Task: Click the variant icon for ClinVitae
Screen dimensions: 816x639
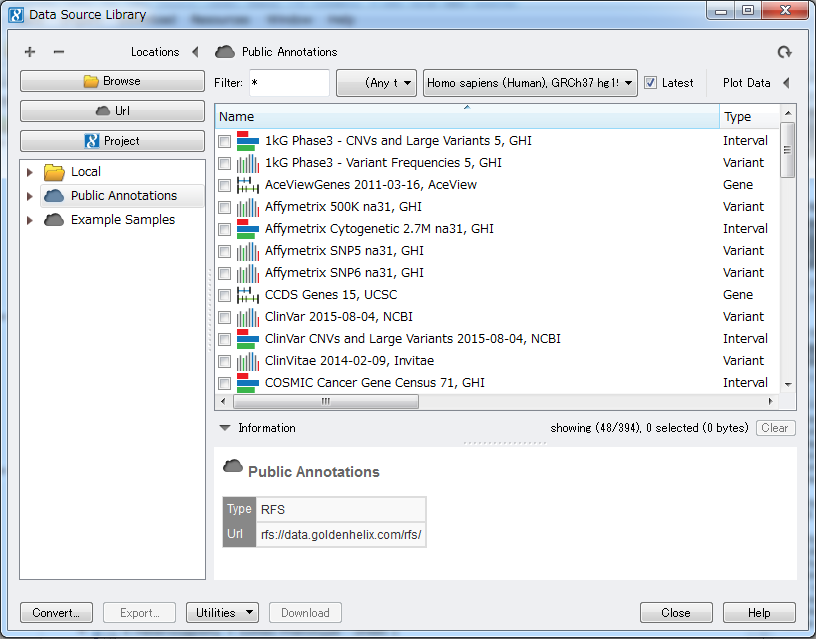Action: point(248,361)
